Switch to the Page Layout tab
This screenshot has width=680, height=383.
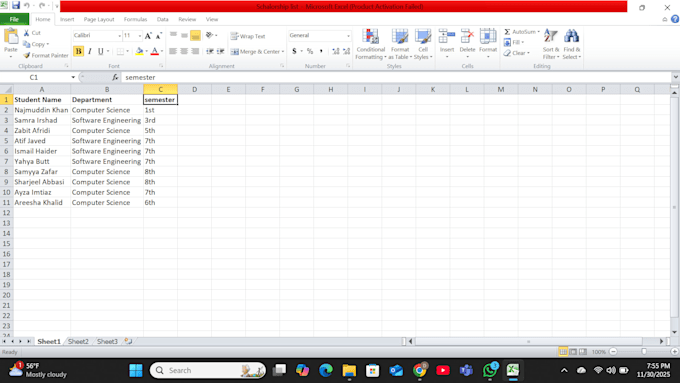[99, 19]
